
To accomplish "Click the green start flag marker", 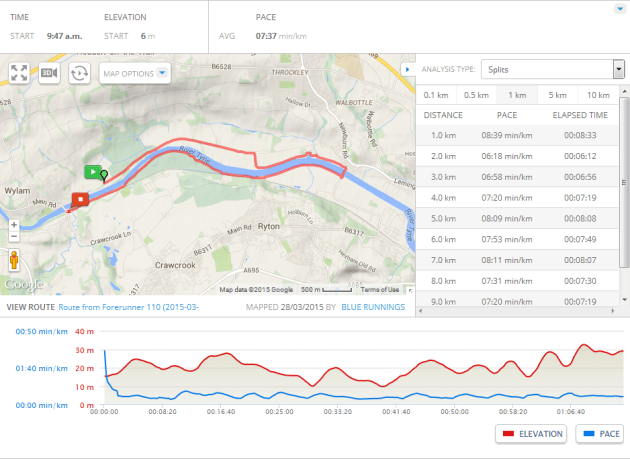I will [x=92, y=172].
